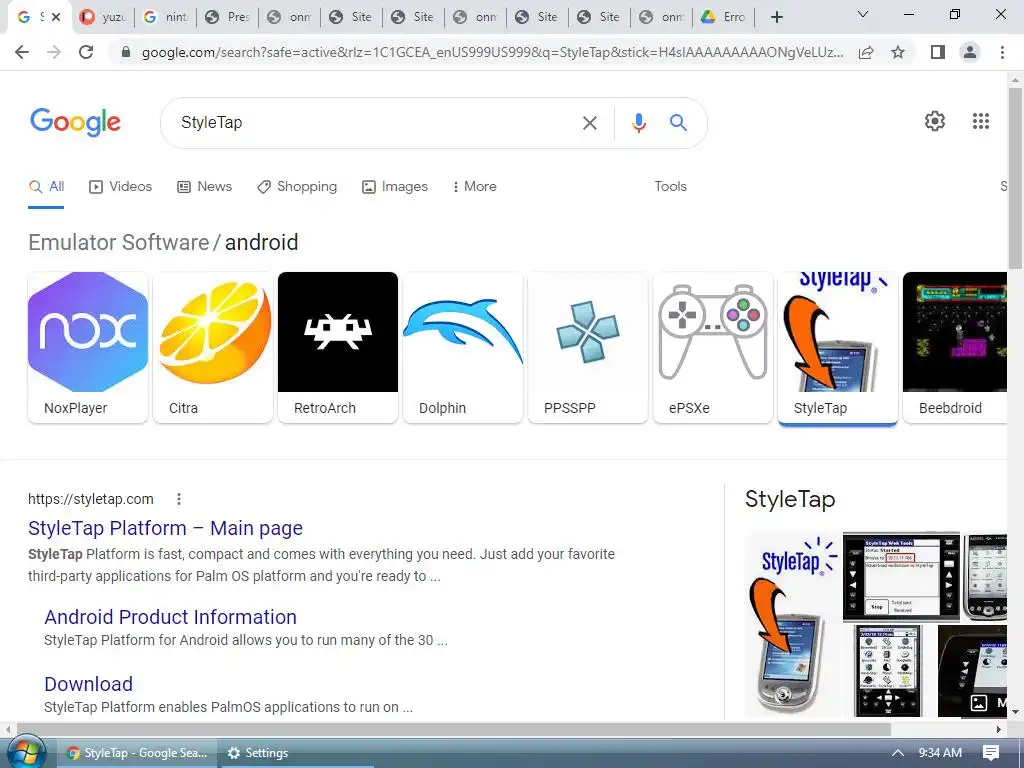Open the Google apps grid

(981, 121)
